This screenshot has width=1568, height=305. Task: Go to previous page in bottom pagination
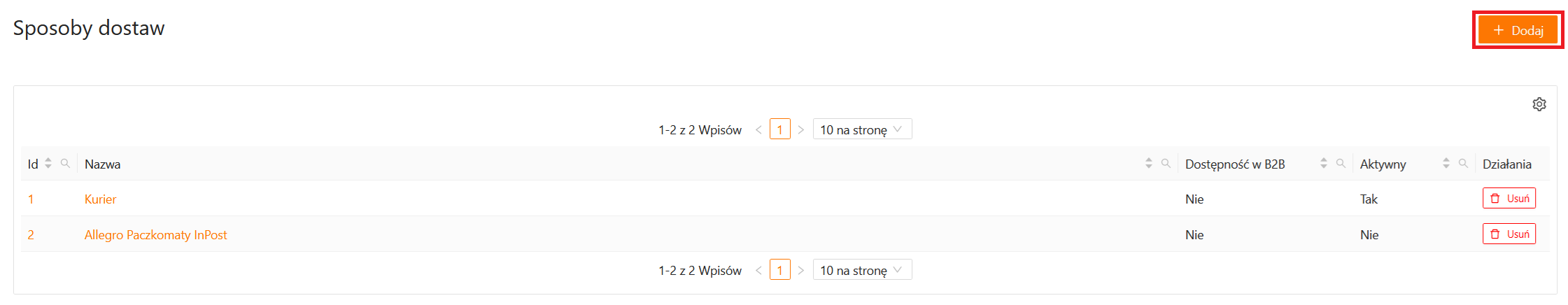758,270
